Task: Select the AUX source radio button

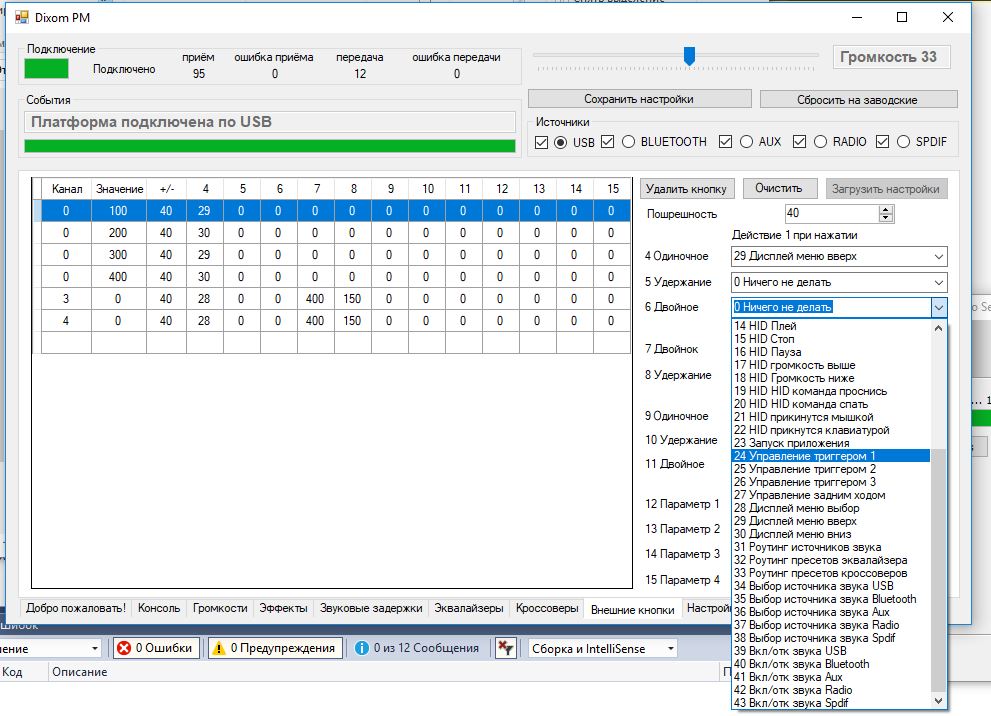Action: 746,142
